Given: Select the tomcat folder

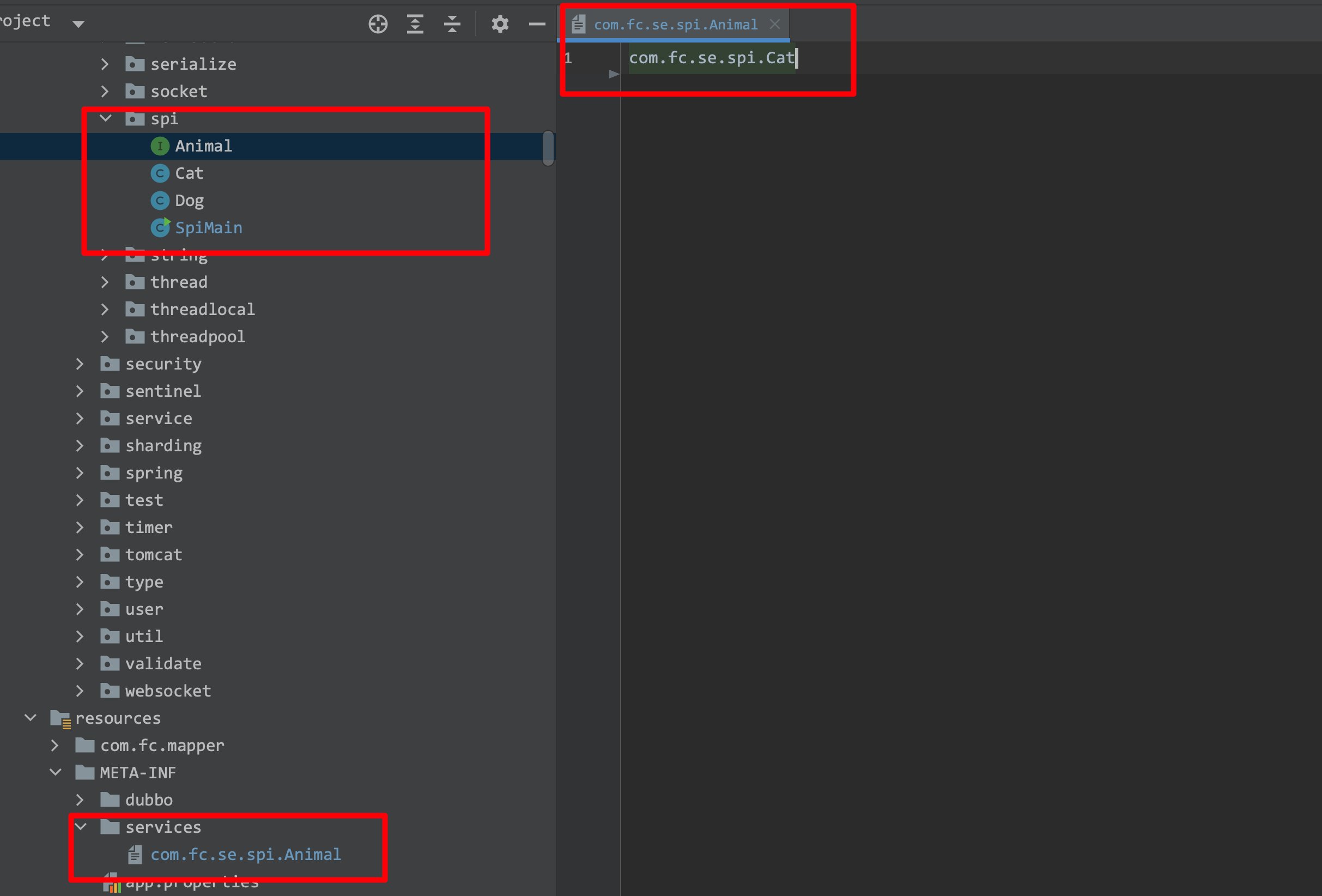Looking at the screenshot, I should [154, 555].
